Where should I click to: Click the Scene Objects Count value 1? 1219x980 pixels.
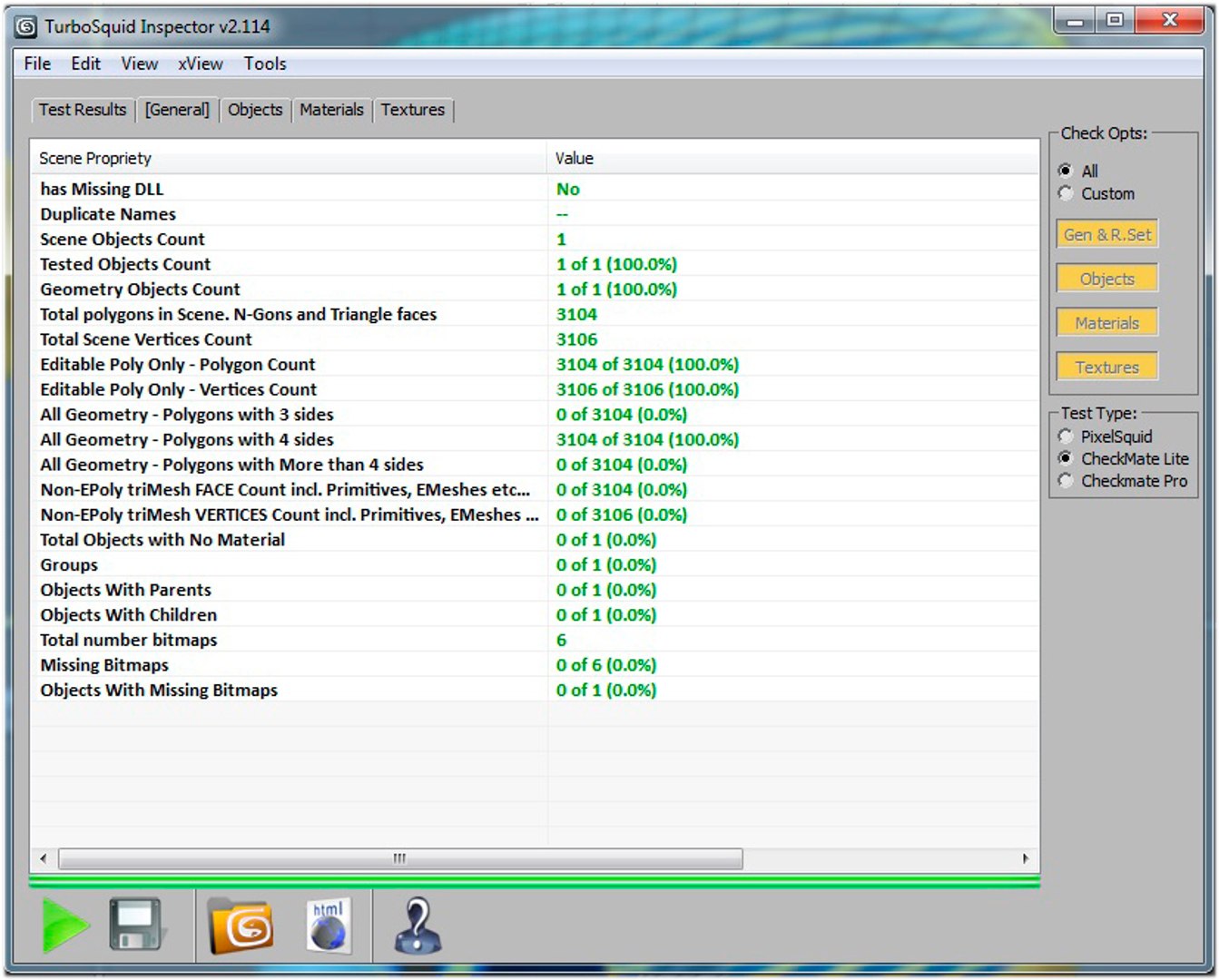pyautogui.click(x=561, y=240)
